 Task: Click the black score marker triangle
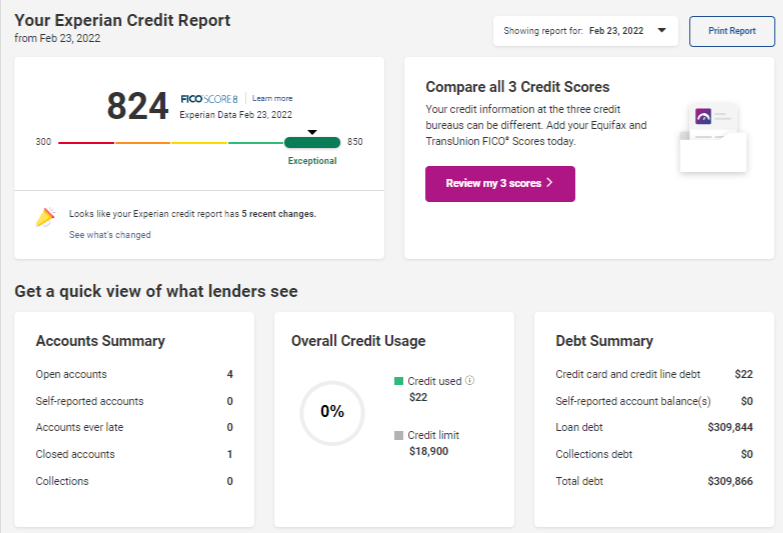pos(312,132)
